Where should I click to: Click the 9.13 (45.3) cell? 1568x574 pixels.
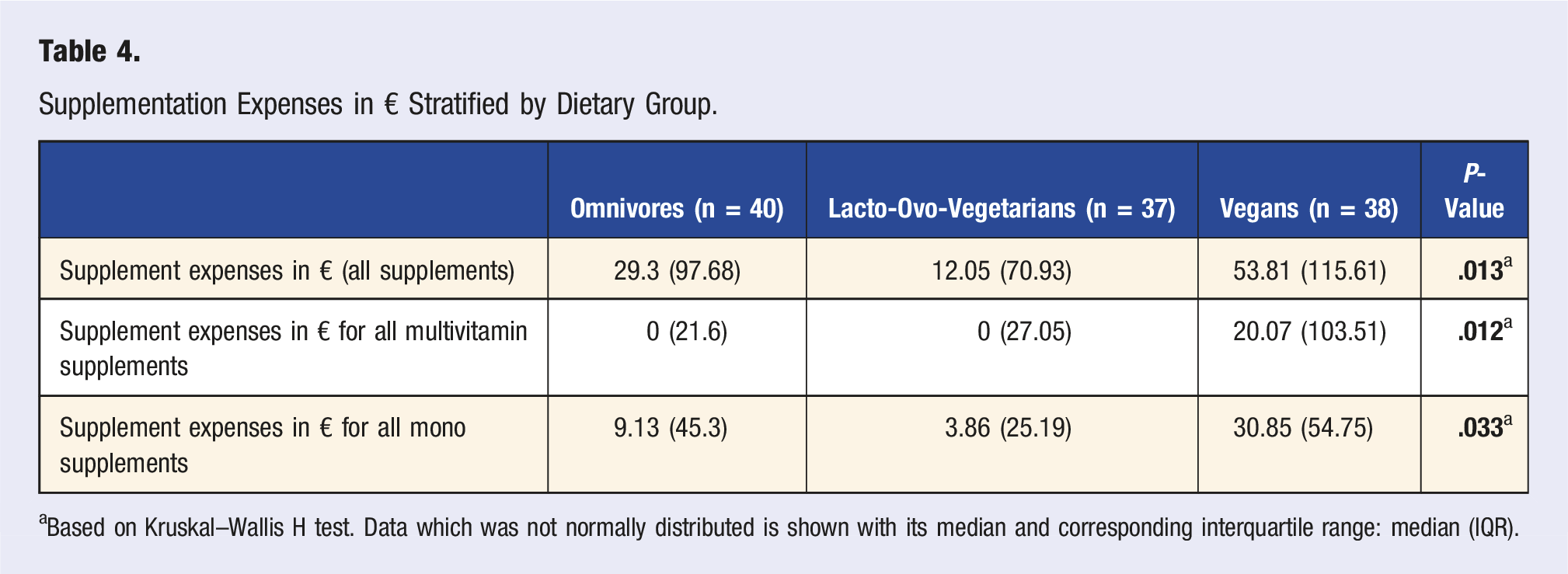pos(671,428)
